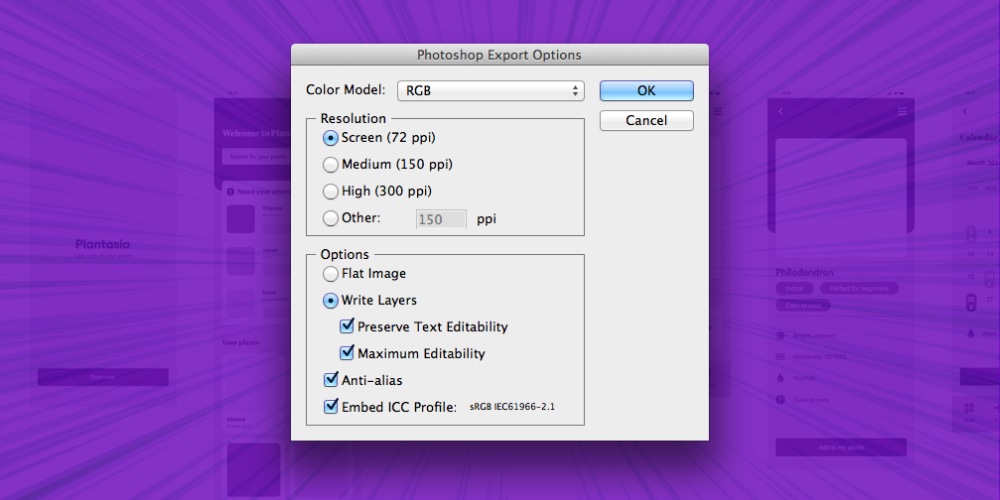
Task: Click the Photoshop Export Options title bar
Action: click(499, 55)
